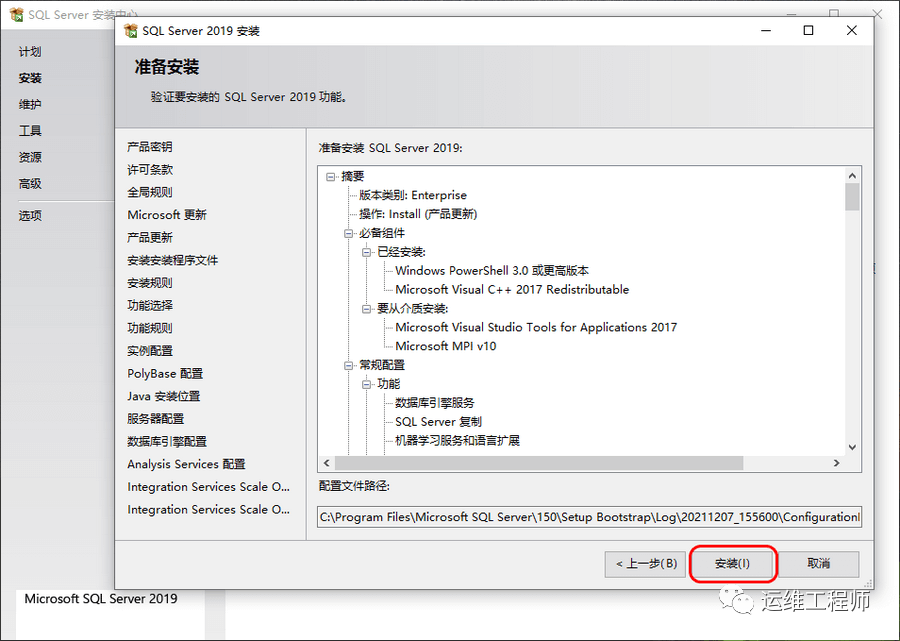
Task: Collapse the 常规配置 tree node
Action: coord(348,366)
